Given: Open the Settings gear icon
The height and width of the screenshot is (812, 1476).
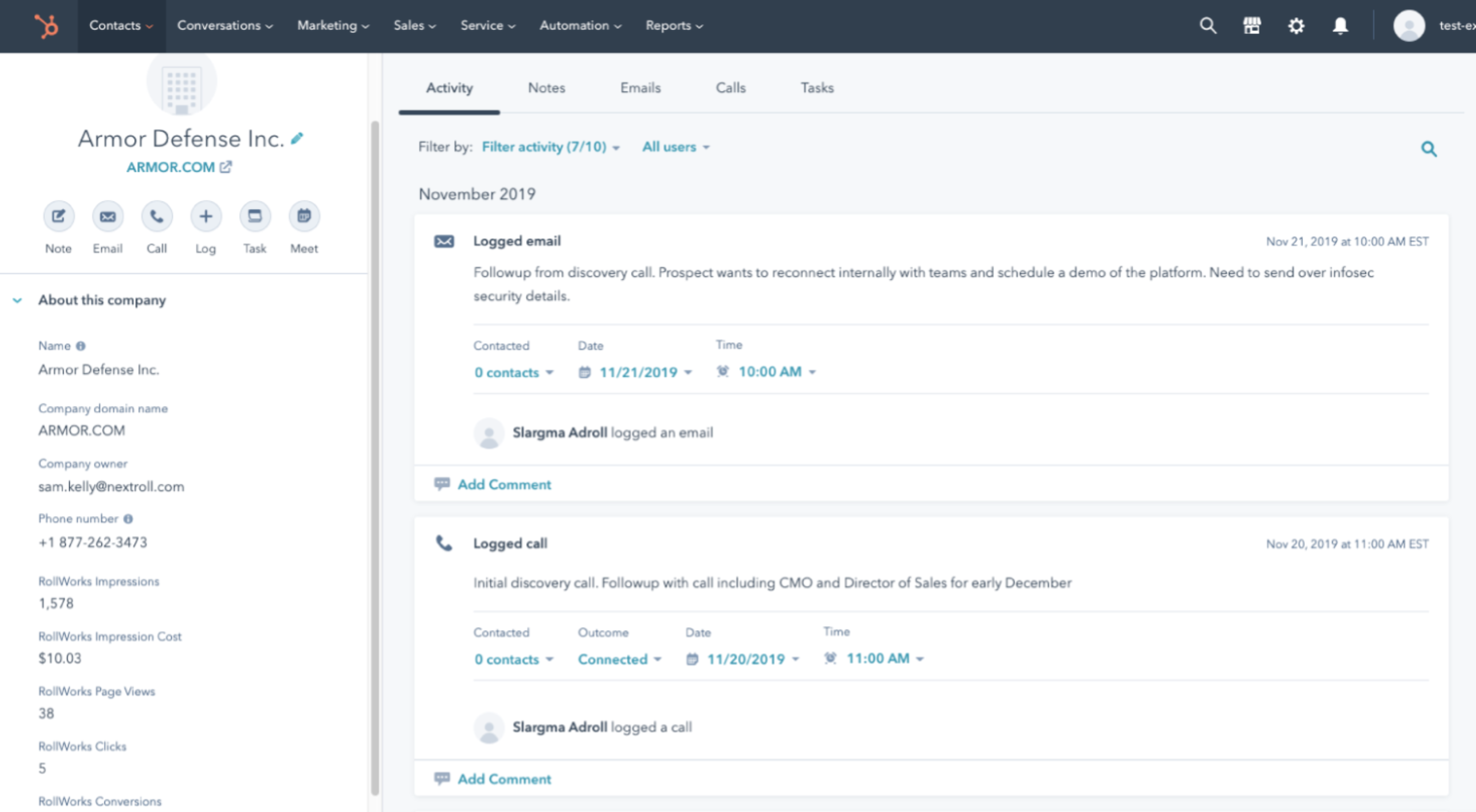Looking at the screenshot, I should (x=1296, y=26).
